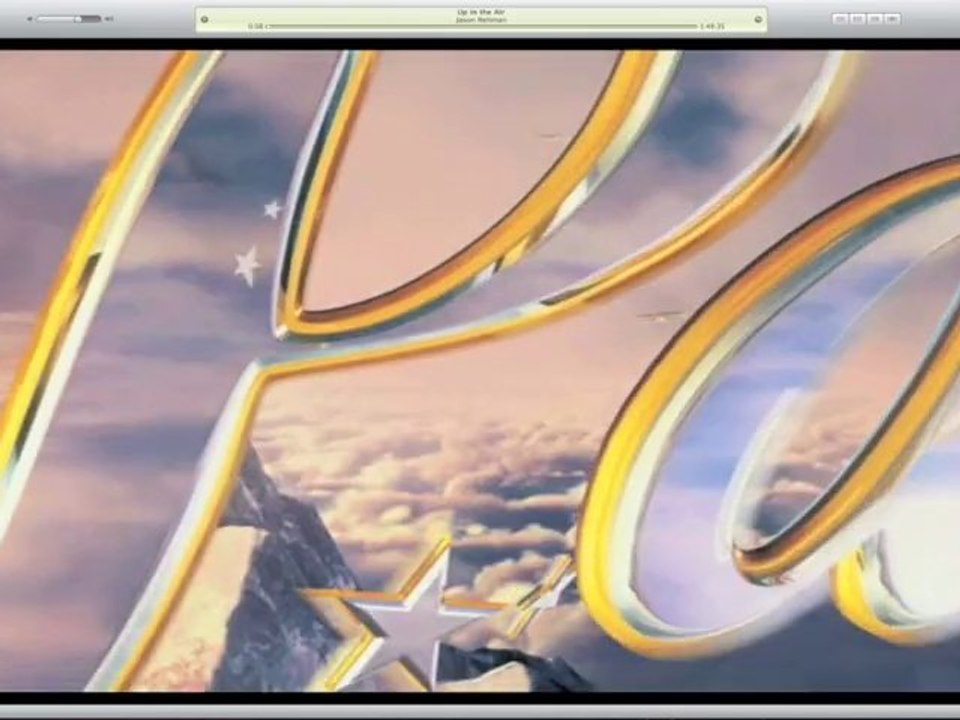Image resolution: width=960 pixels, height=720 pixels.
Task: Click the elapsed time readout
Action: (x=256, y=26)
